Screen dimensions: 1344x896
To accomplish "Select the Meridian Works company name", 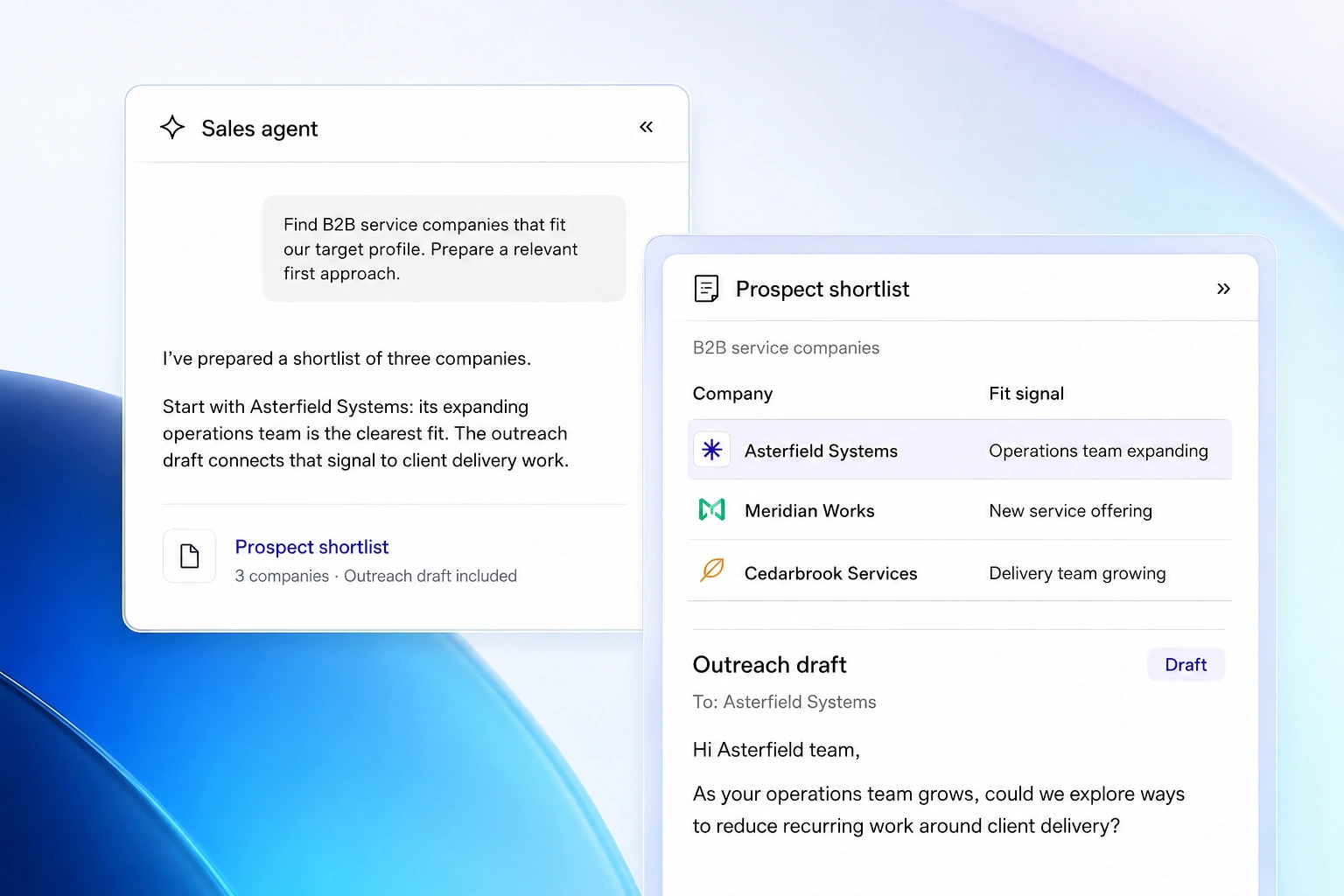I will click(x=809, y=511).
